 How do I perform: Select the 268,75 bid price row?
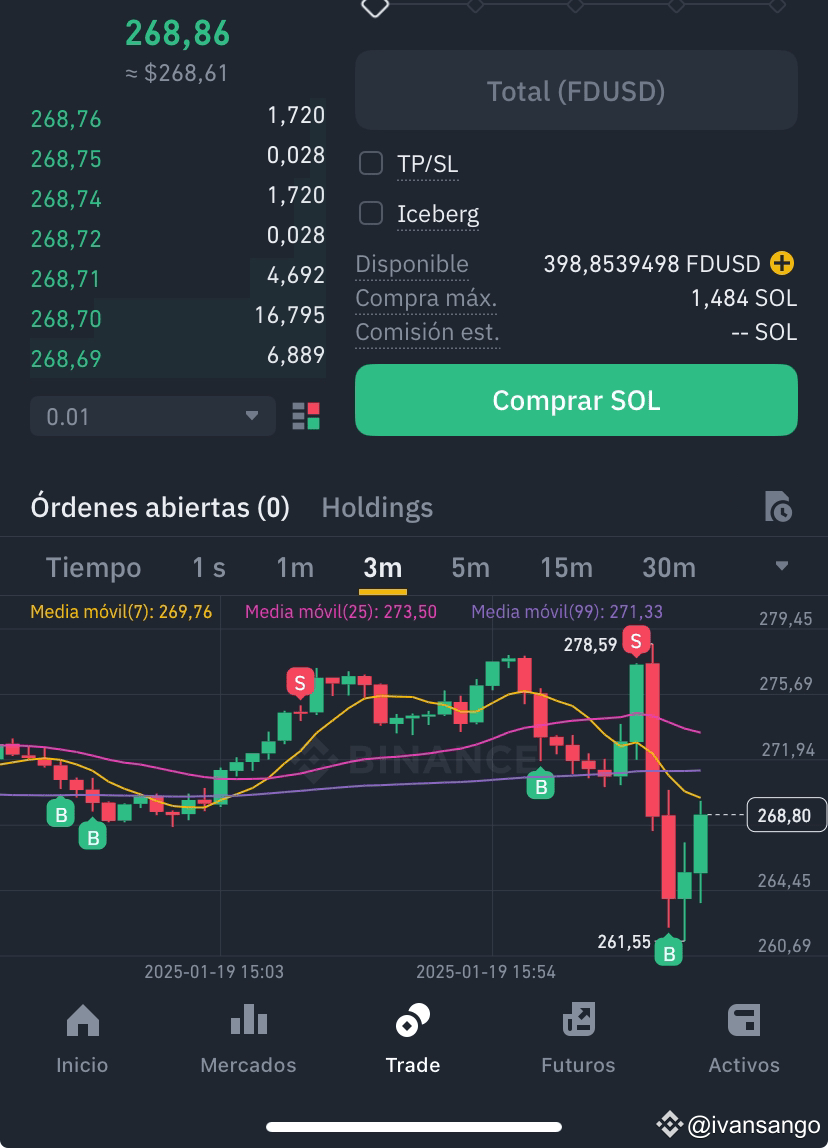click(178, 157)
